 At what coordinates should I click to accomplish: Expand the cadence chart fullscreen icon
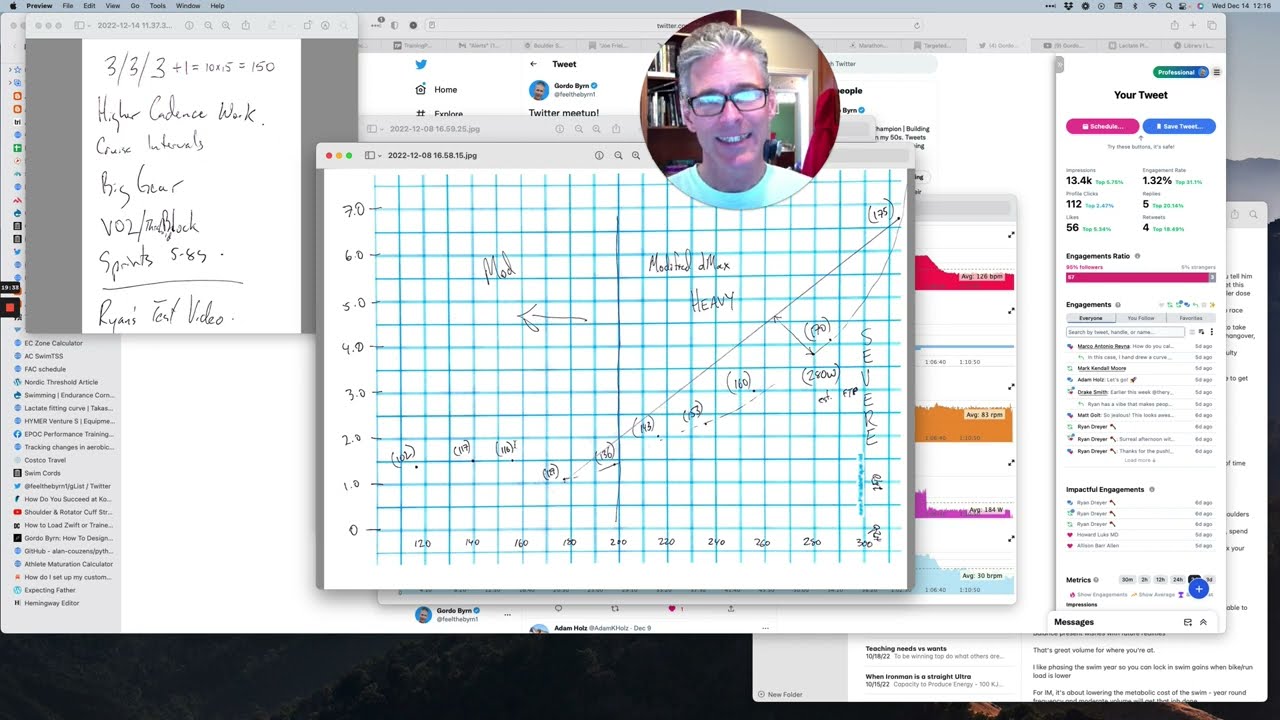(x=1011, y=386)
